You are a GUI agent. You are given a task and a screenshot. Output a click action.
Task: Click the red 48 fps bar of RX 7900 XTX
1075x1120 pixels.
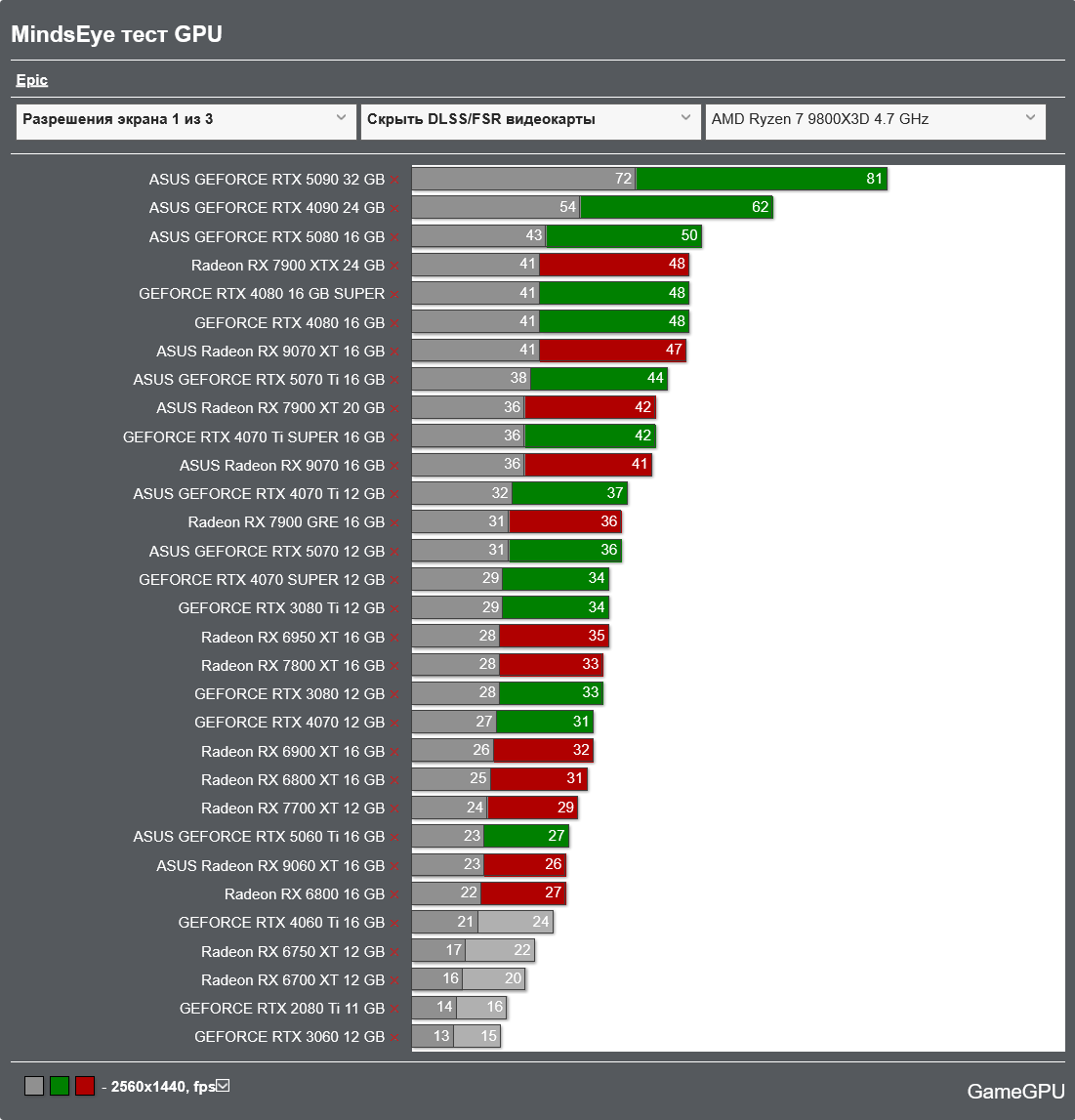[x=613, y=265]
